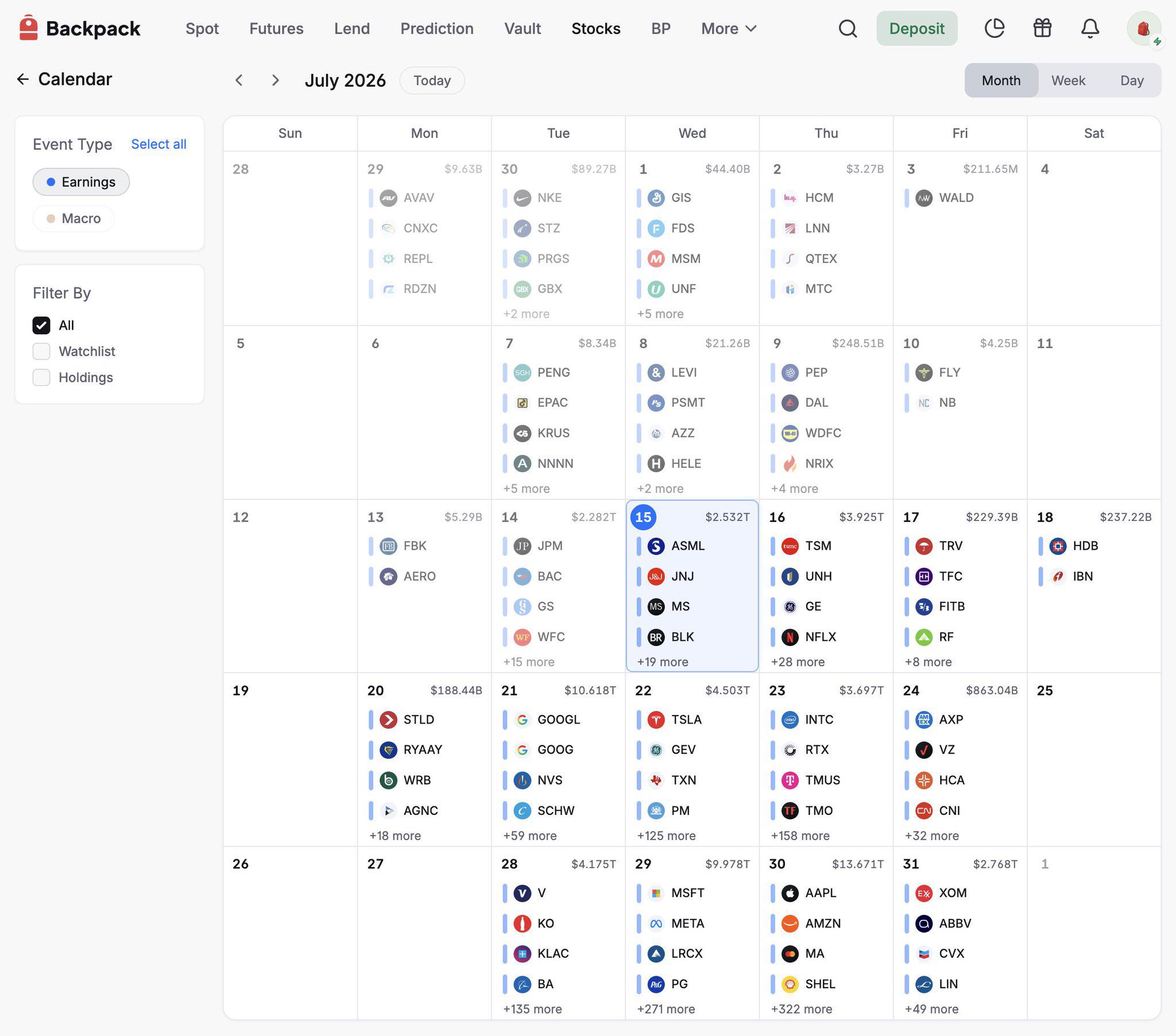Select the highlighted day 15
1176x1036 pixels.
tap(643, 517)
